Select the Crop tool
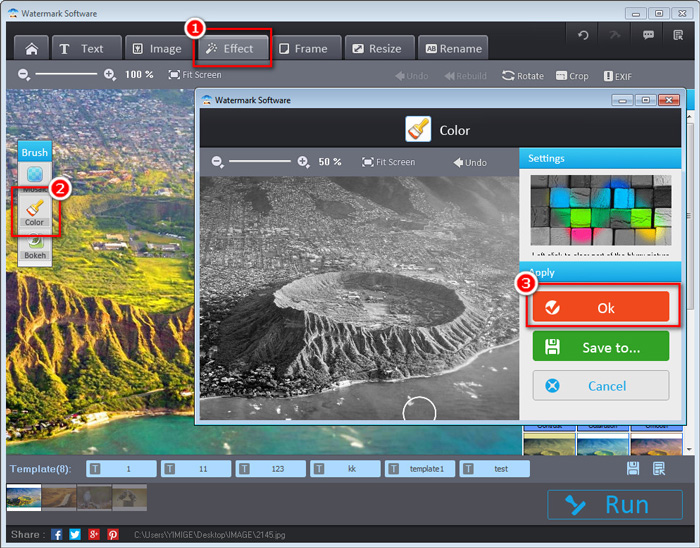Viewport: 700px width, 548px height. [572, 76]
